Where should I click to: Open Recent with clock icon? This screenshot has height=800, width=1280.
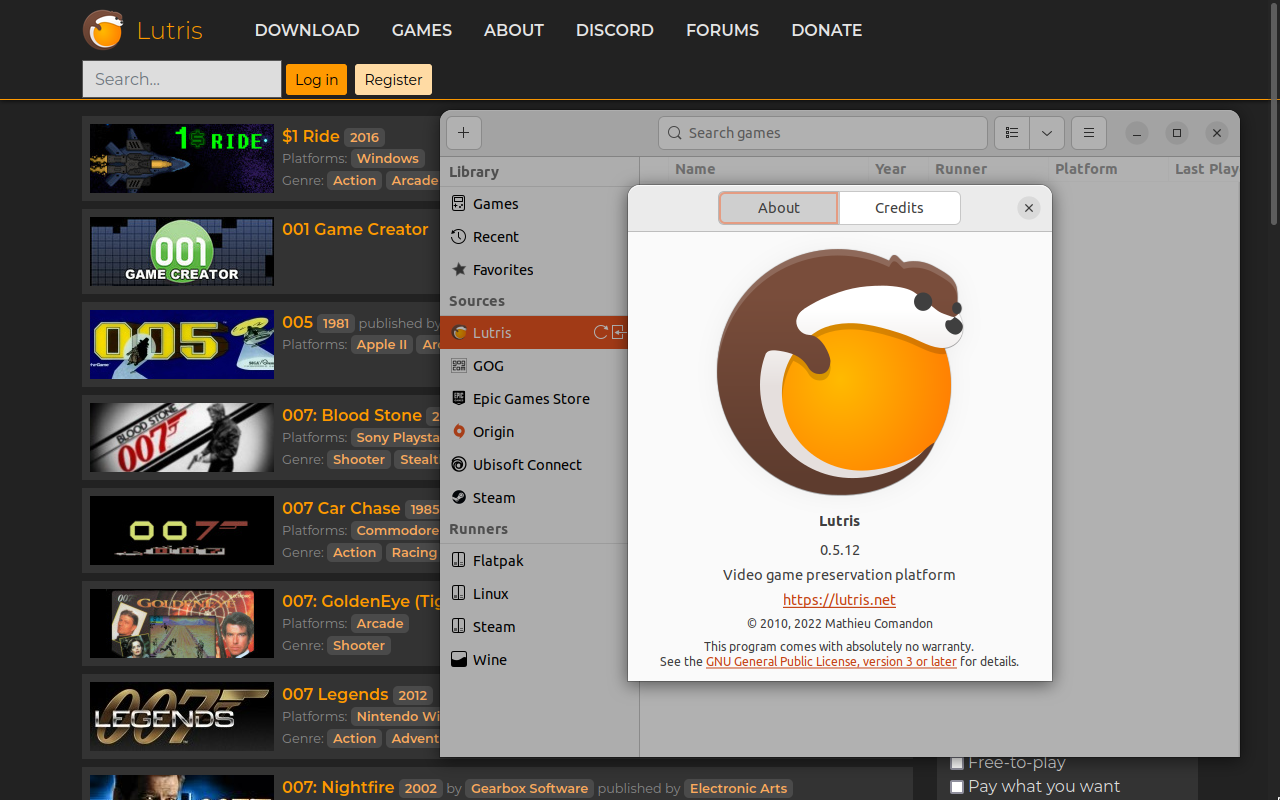tap(459, 237)
